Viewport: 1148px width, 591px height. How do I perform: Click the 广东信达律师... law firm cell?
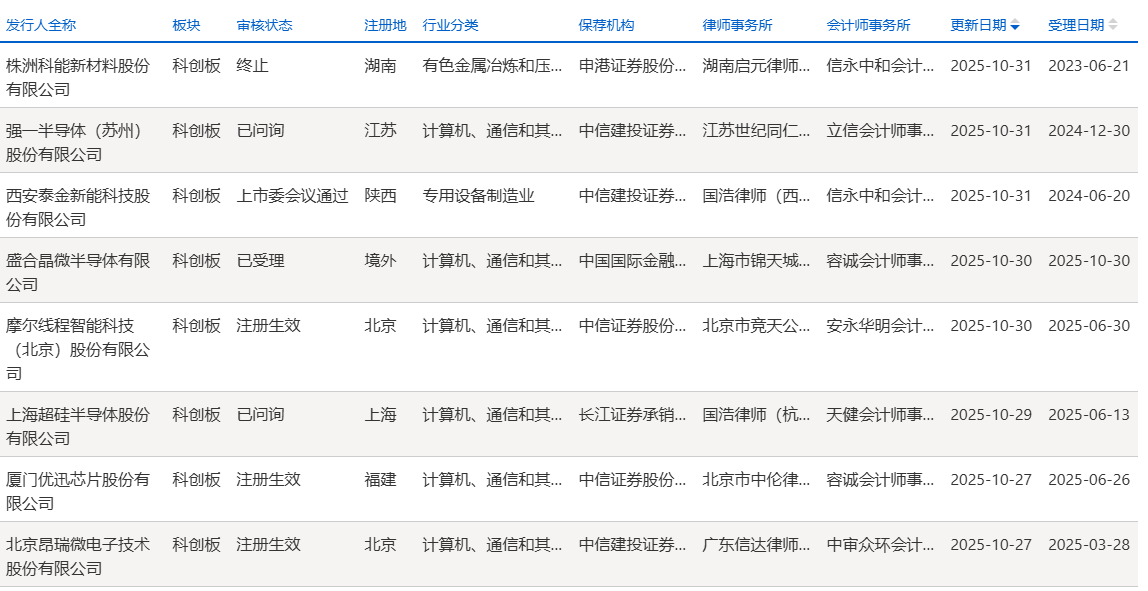756,545
